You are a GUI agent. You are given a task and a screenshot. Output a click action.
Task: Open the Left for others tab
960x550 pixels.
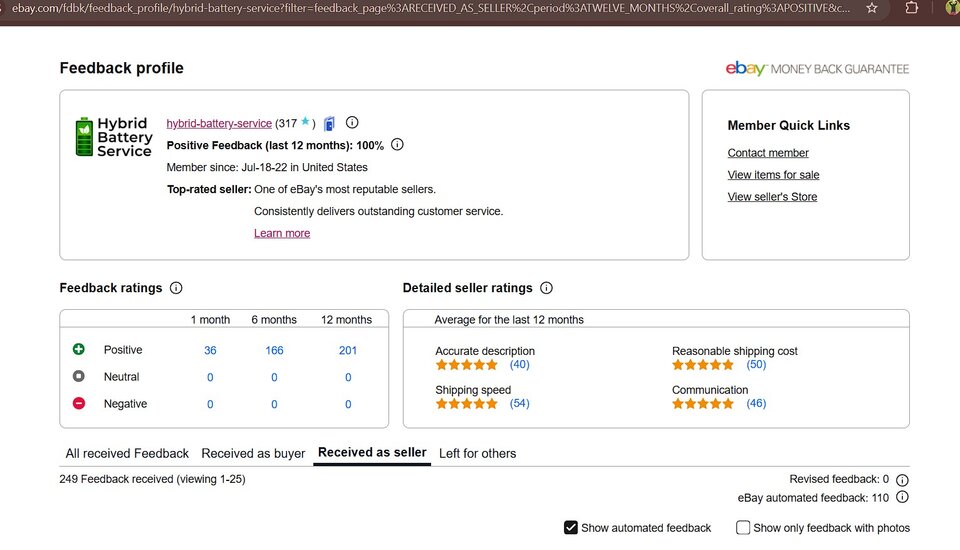point(477,454)
